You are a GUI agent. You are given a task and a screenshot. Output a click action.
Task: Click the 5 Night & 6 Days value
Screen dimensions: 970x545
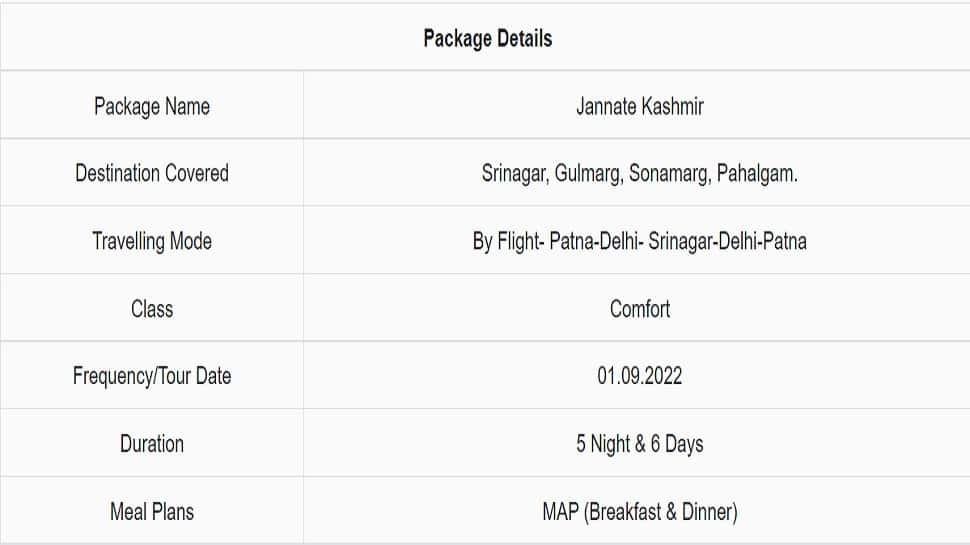(x=640, y=444)
